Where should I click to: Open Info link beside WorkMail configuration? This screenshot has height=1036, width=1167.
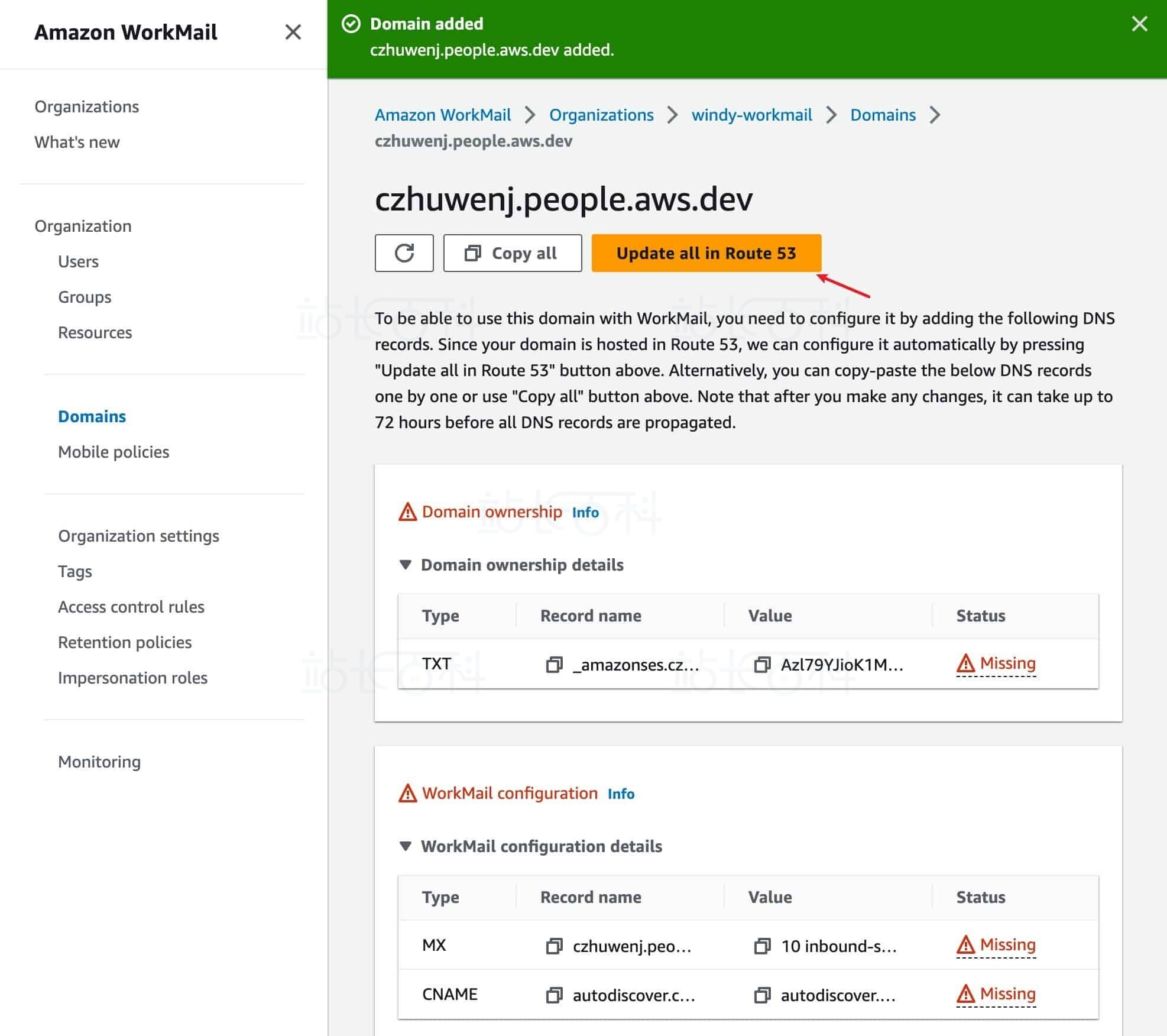coord(621,794)
